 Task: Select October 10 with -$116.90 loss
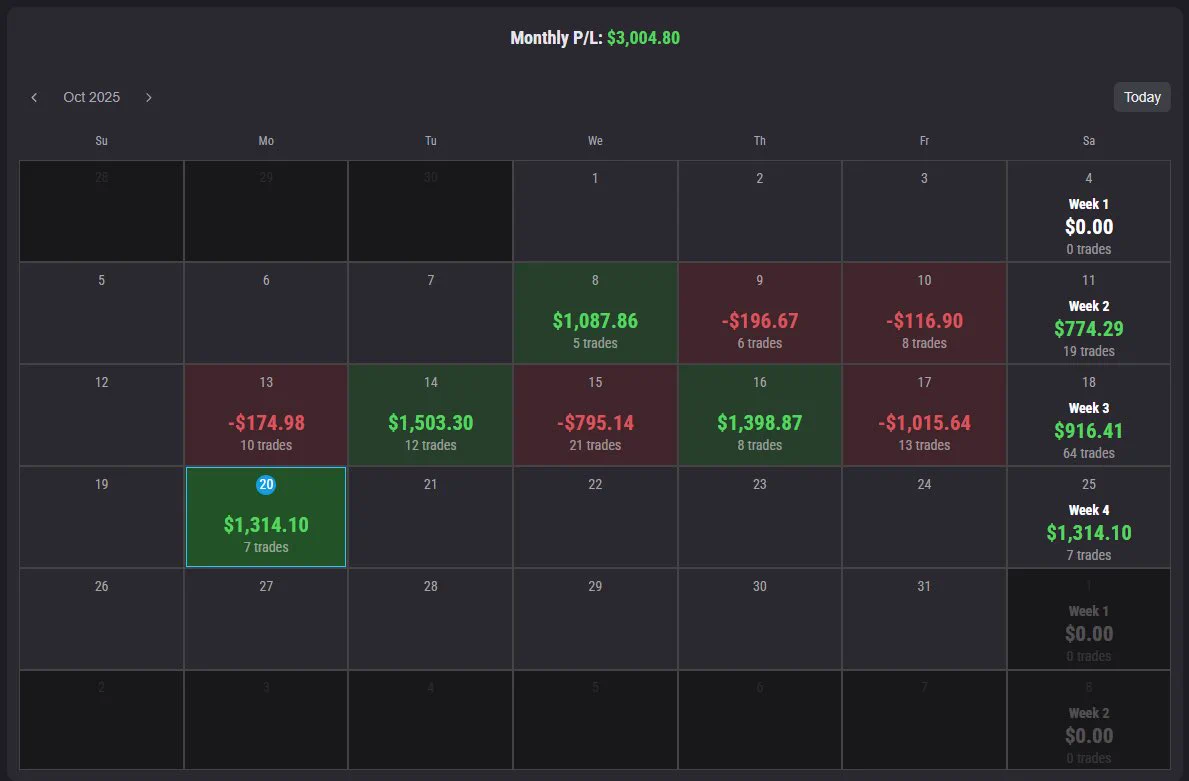(x=924, y=313)
